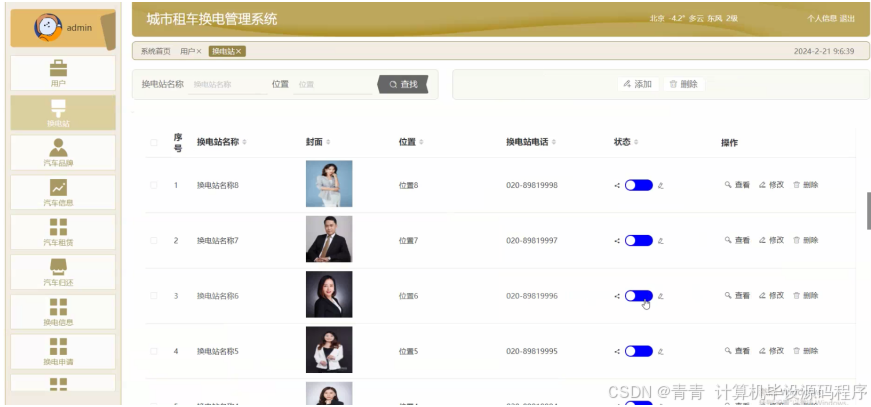Click share icon in row 换电站名称7
This screenshot has height=407, width=871.
[x=617, y=241]
